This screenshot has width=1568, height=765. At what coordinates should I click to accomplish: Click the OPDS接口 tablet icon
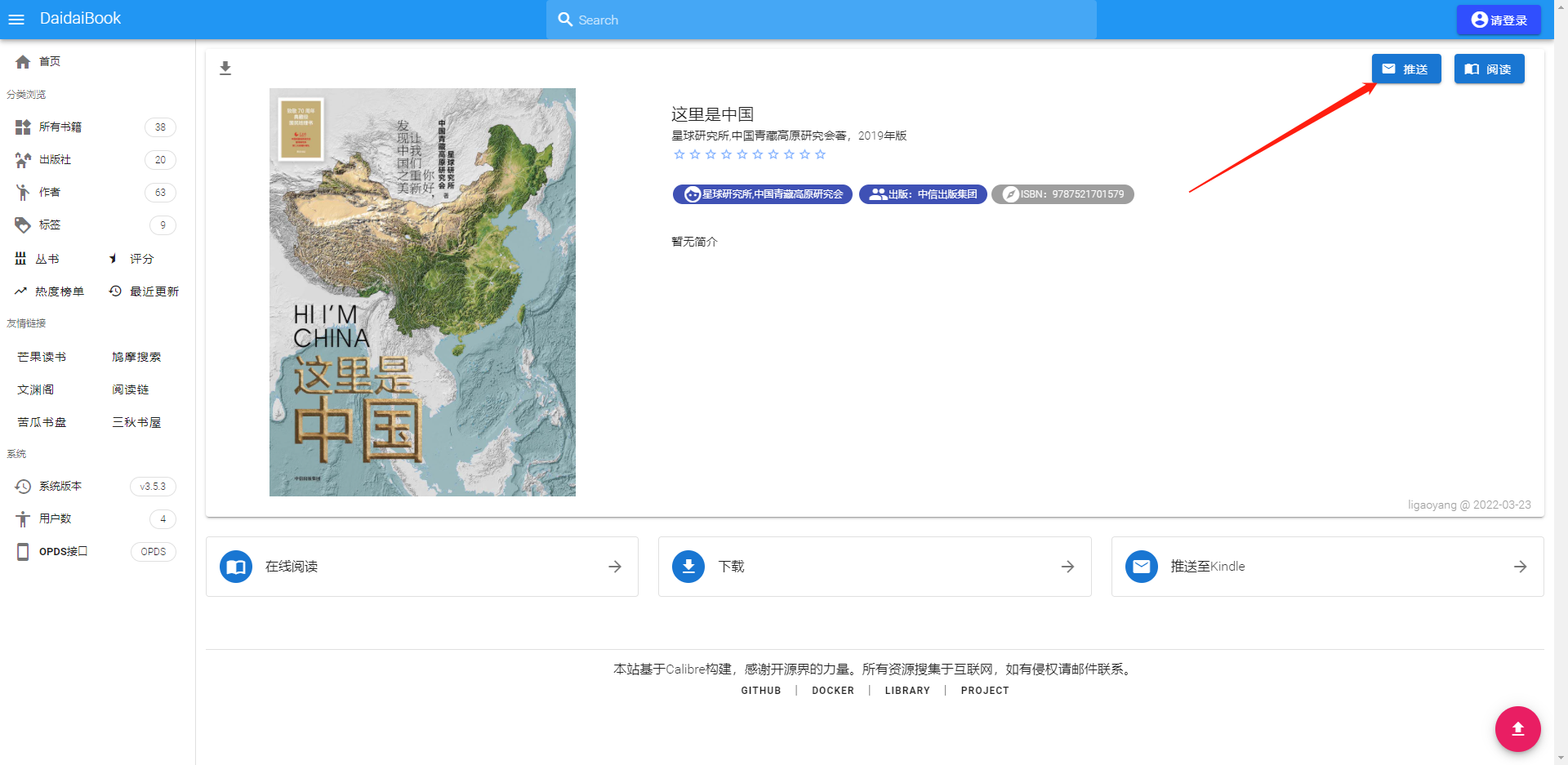coord(23,551)
